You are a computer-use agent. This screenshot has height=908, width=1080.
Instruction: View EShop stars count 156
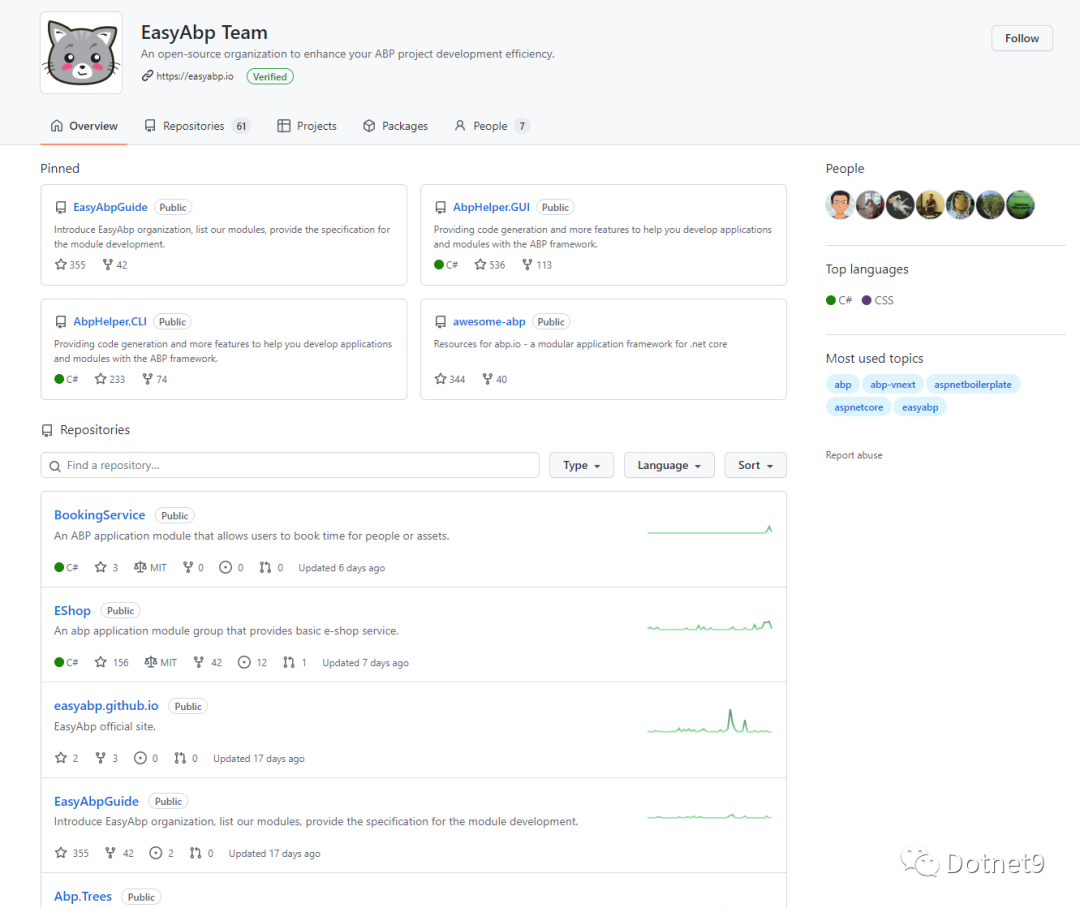click(x=112, y=662)
